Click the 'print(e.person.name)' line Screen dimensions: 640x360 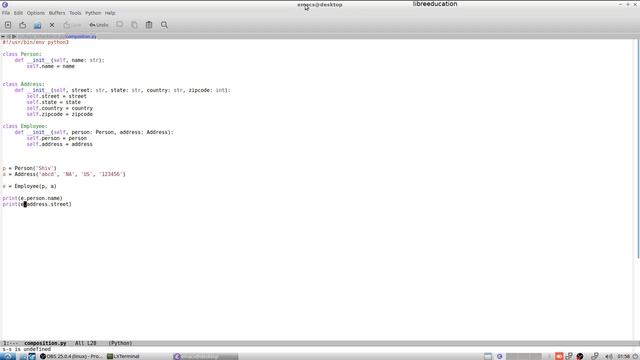(33, 198)
